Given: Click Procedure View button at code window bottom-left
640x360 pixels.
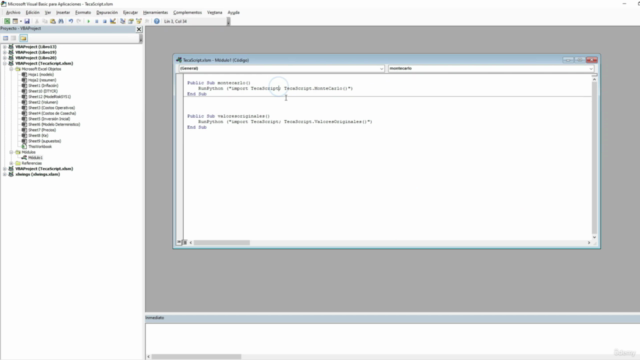Looking at the screenshot, I should click(179, 242).
